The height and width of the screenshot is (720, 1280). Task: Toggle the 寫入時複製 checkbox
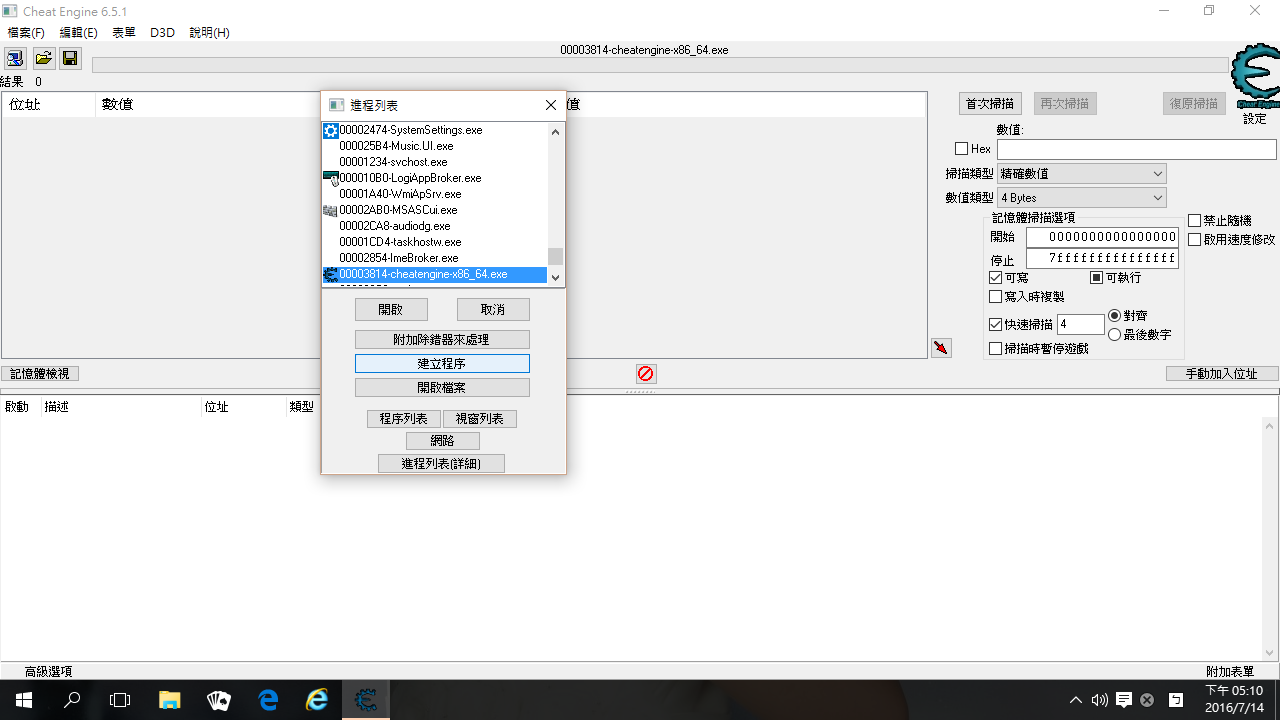pyautogui.click(x=995, y=297)
